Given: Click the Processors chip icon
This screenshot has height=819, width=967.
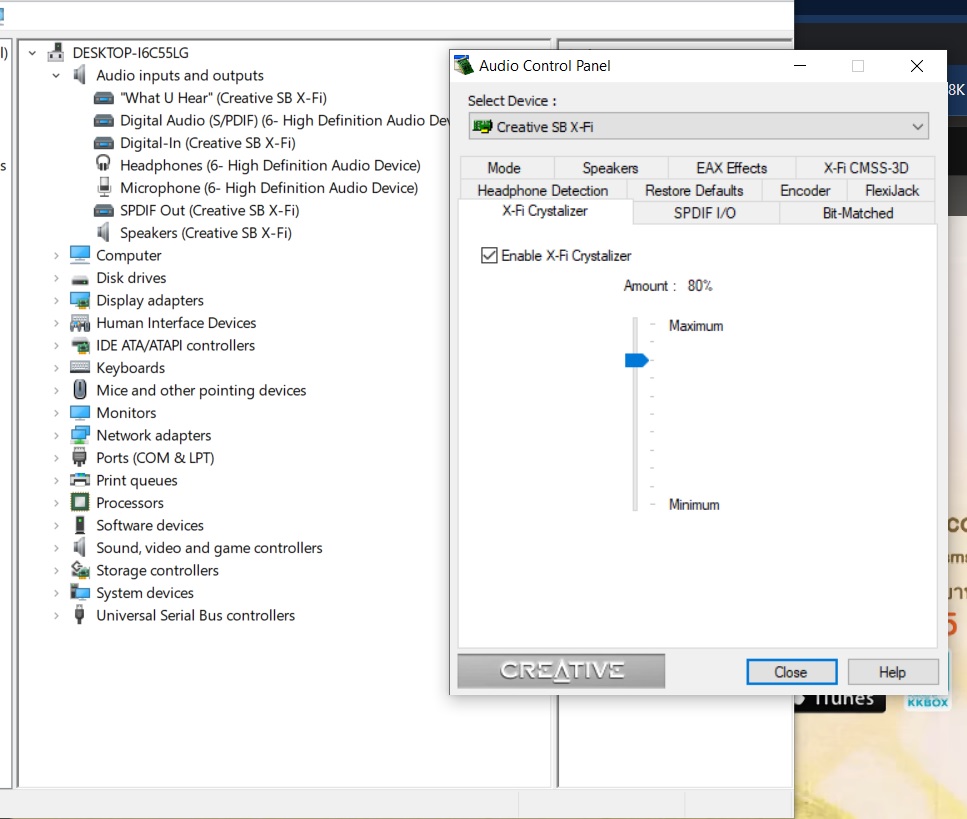Looking at the screenshot, I should click(x=80, y=503).
